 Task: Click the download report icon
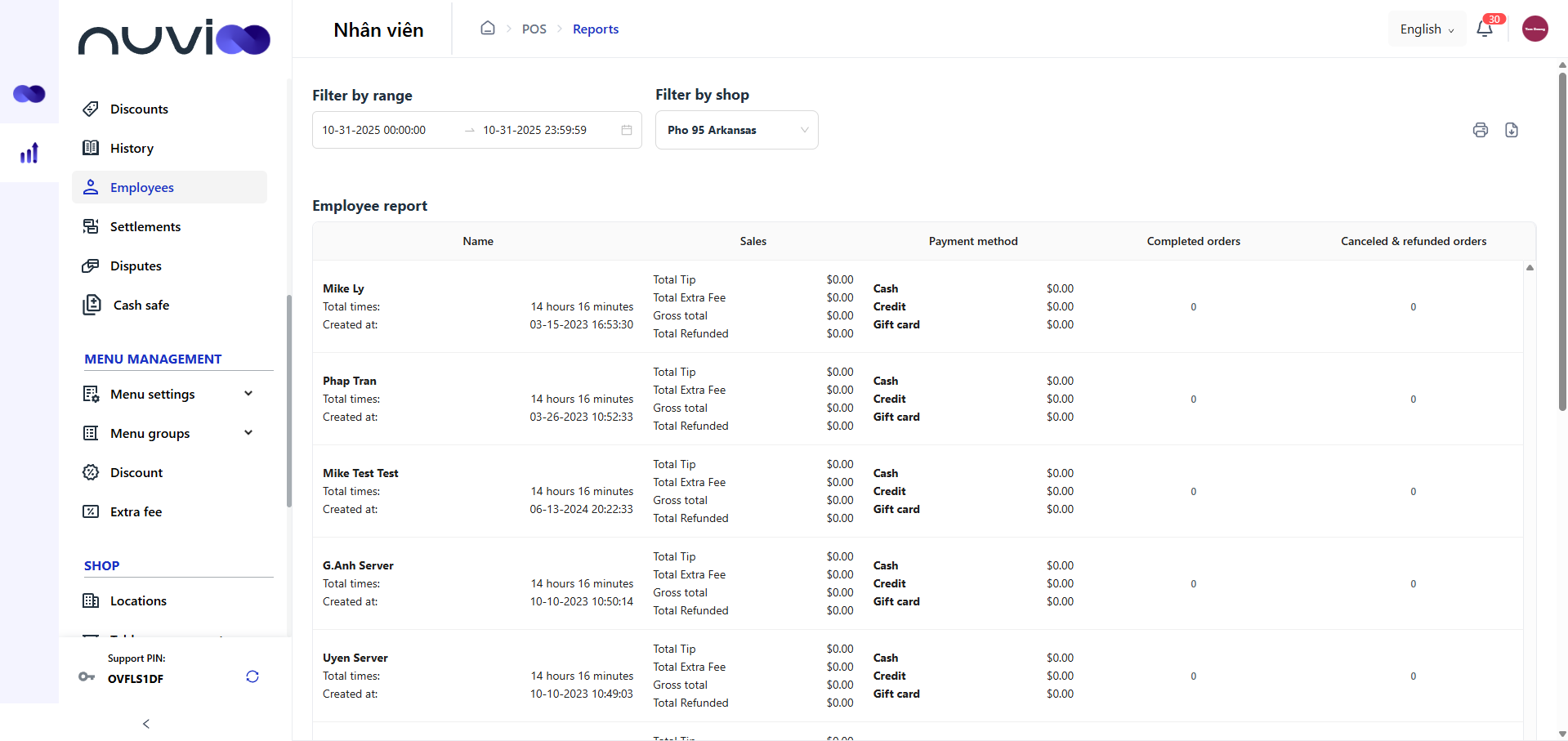(x=1512, y=130)
